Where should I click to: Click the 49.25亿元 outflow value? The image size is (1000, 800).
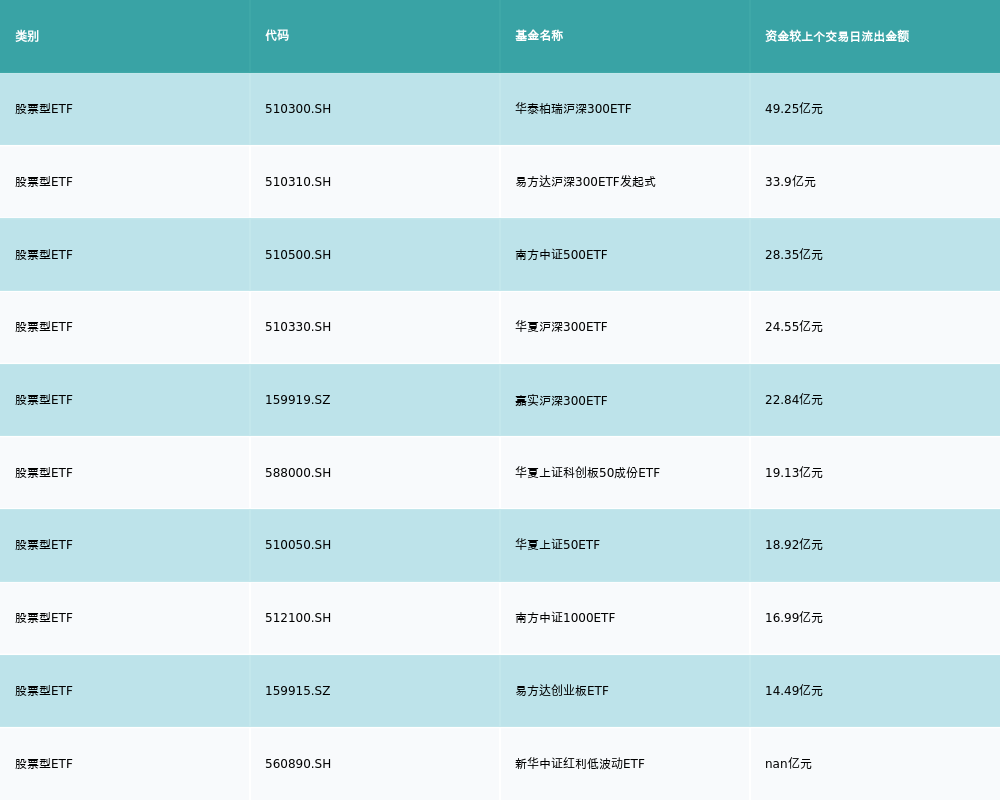point(793,109)
